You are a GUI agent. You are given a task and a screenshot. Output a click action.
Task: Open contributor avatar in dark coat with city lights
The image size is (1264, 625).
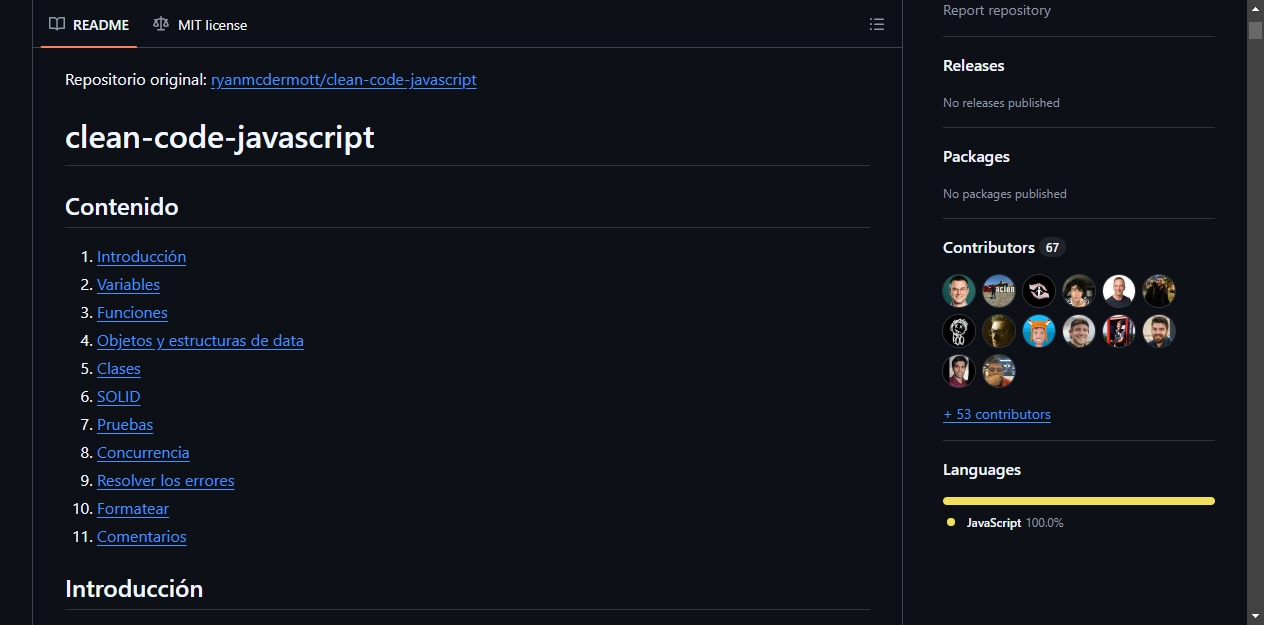click(x=1159, y=291)
